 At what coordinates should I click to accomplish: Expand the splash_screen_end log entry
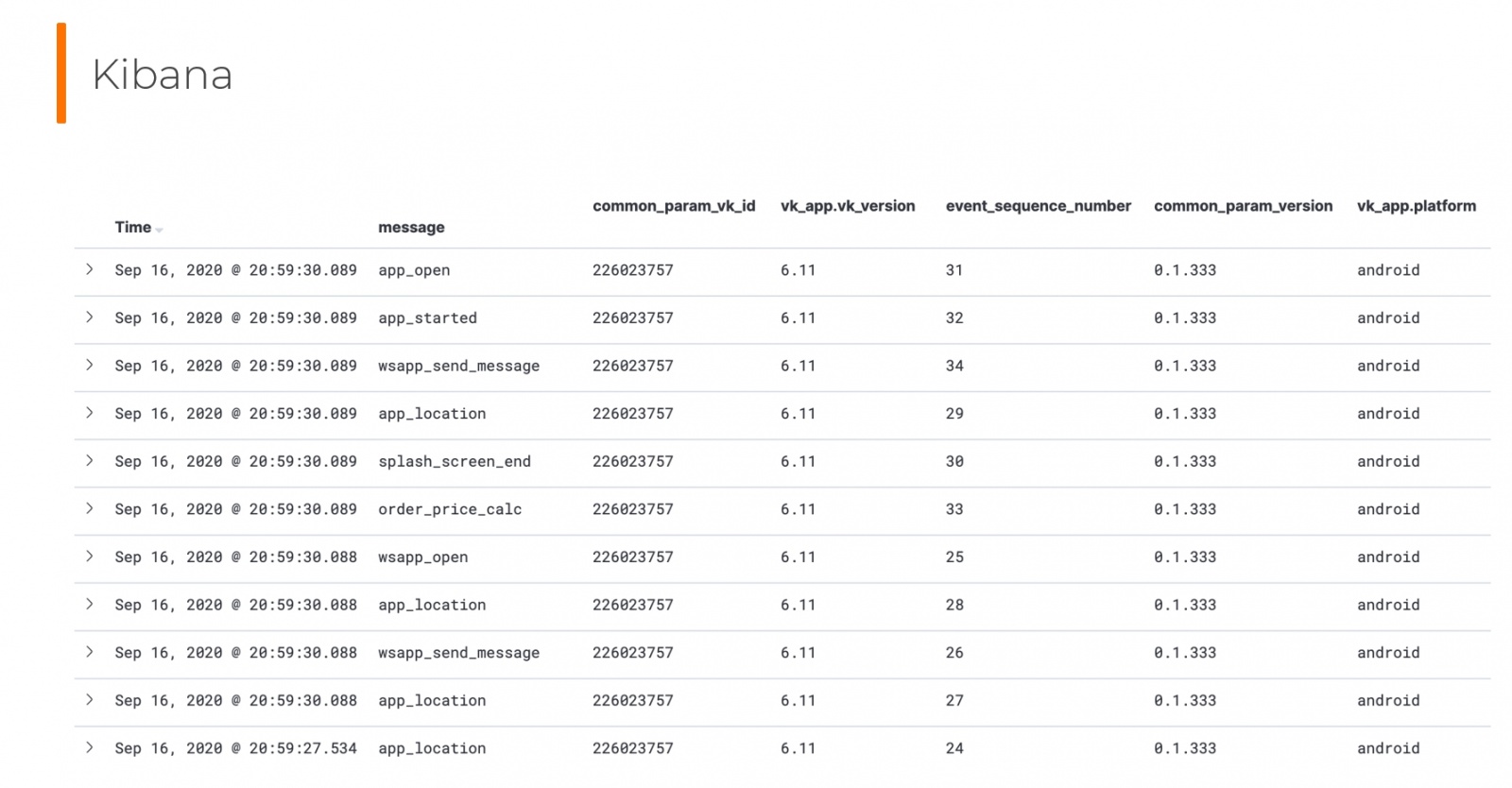coord(90,461)
